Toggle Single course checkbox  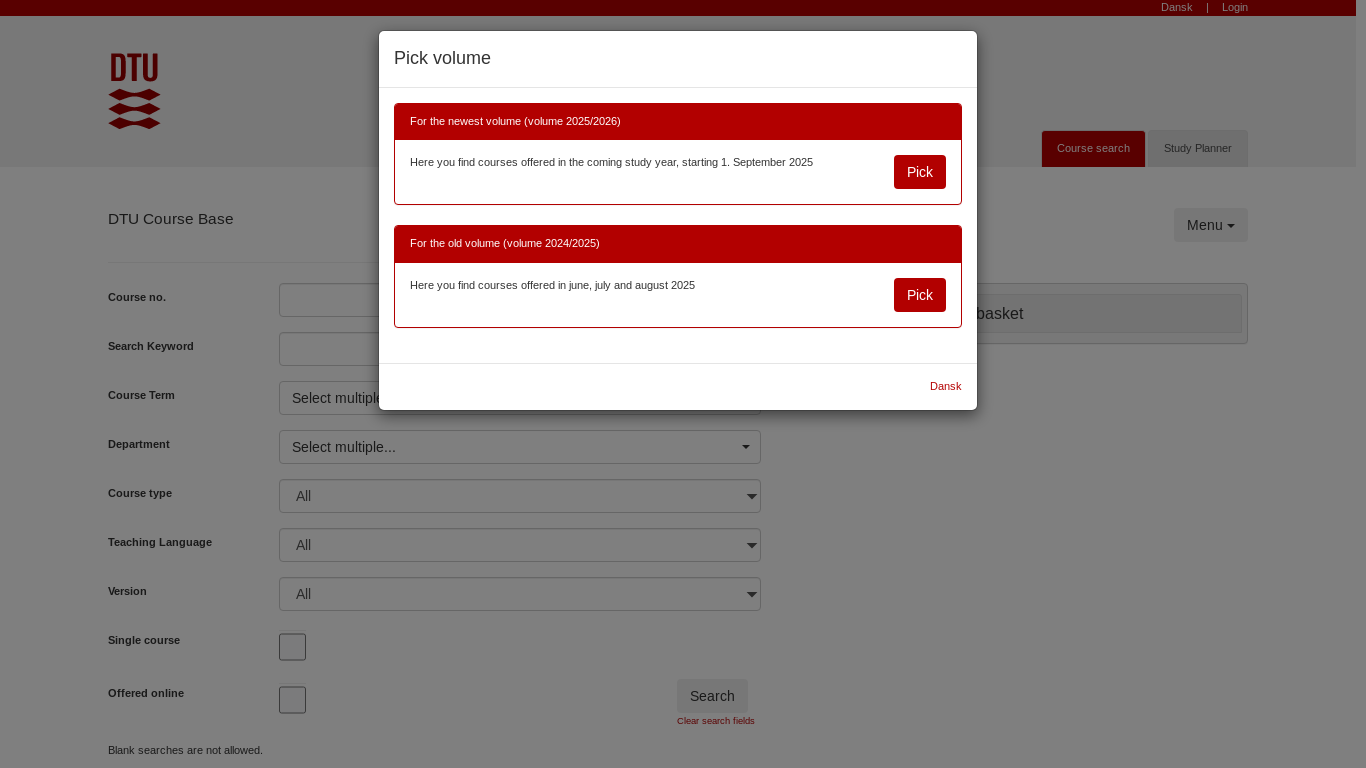(x=292, y=647)
